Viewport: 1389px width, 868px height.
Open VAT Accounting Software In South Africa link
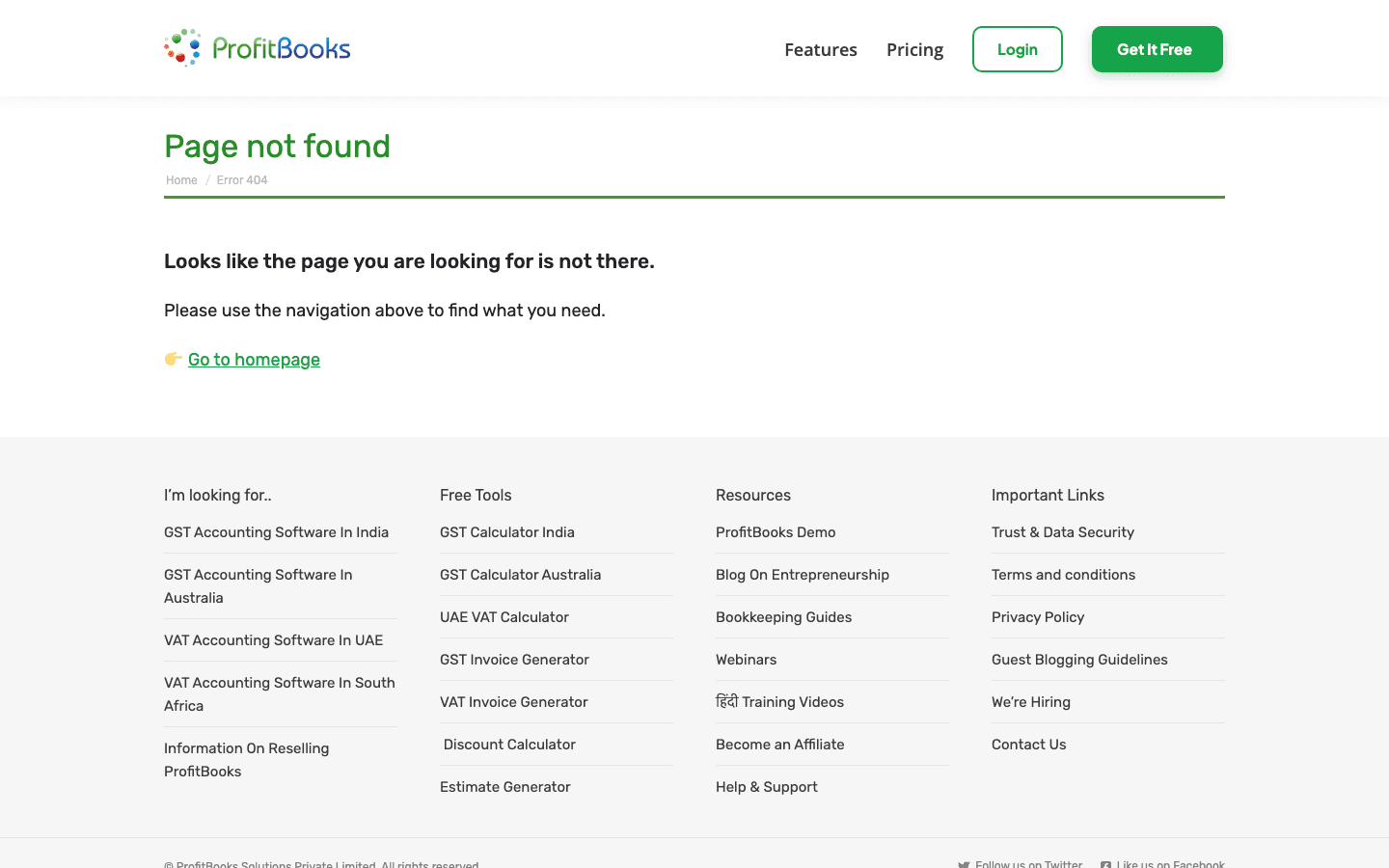(280, 694)
